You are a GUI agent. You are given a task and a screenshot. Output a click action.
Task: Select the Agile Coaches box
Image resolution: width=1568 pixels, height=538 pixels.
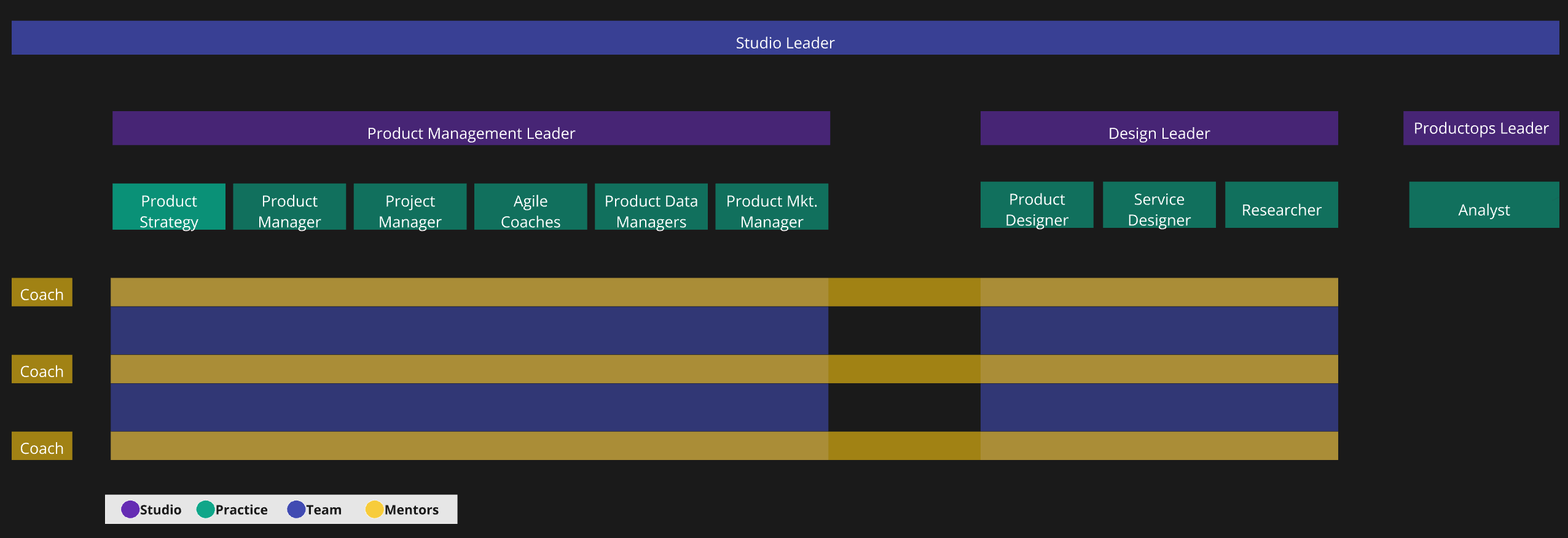point(530,207)
